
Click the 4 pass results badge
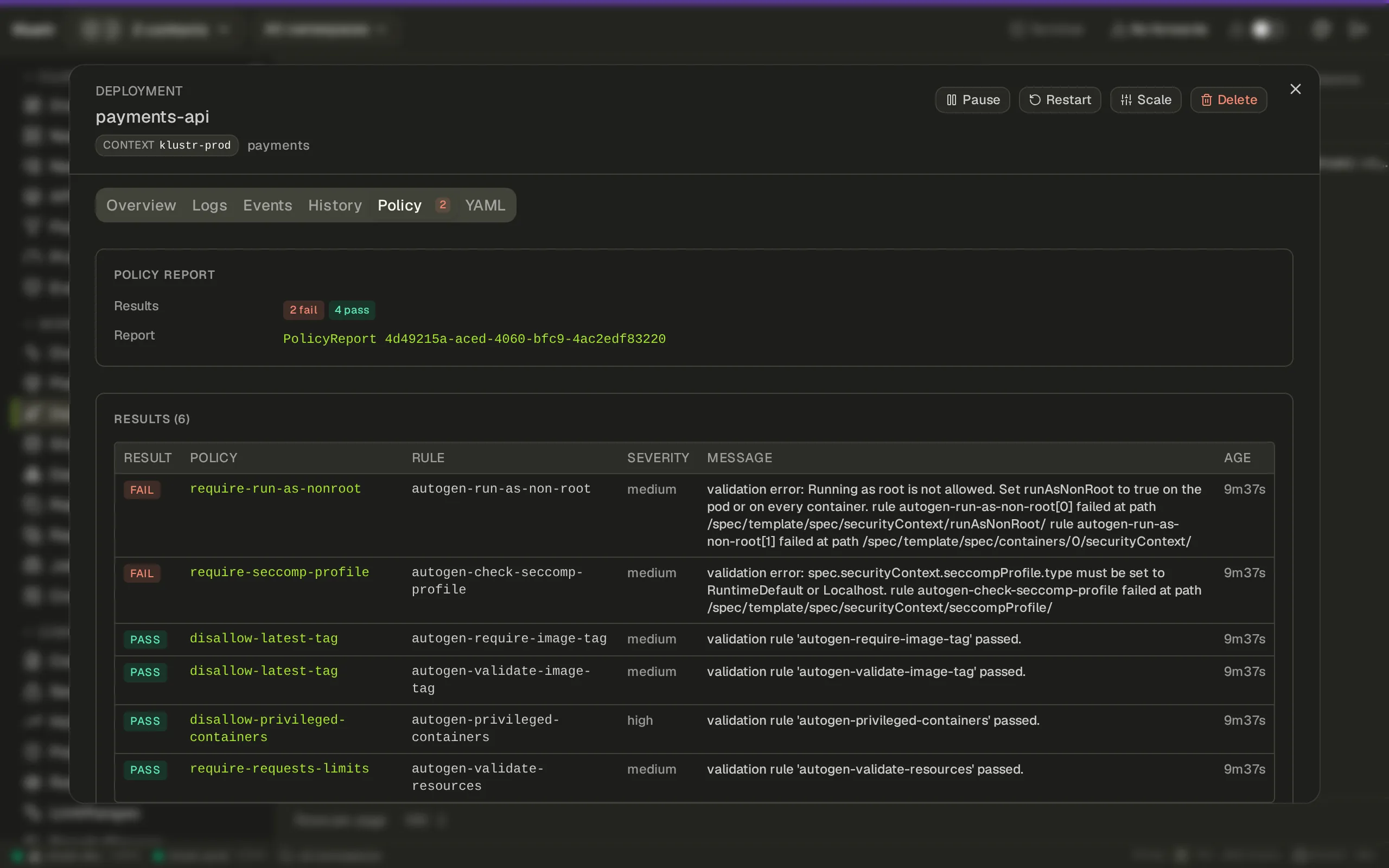pos(352,310)
